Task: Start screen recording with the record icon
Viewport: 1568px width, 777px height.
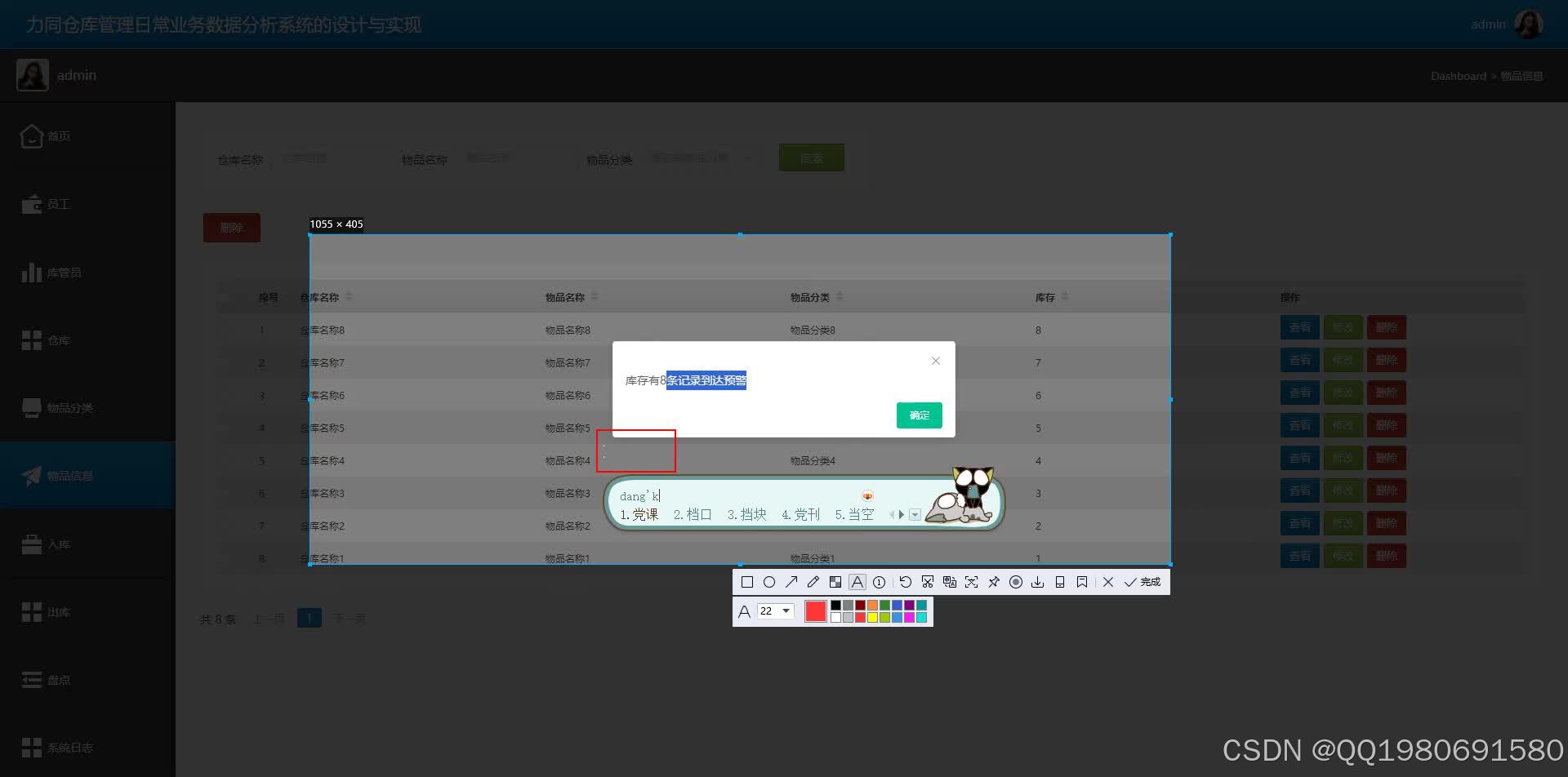Action: coord(1016,582)
